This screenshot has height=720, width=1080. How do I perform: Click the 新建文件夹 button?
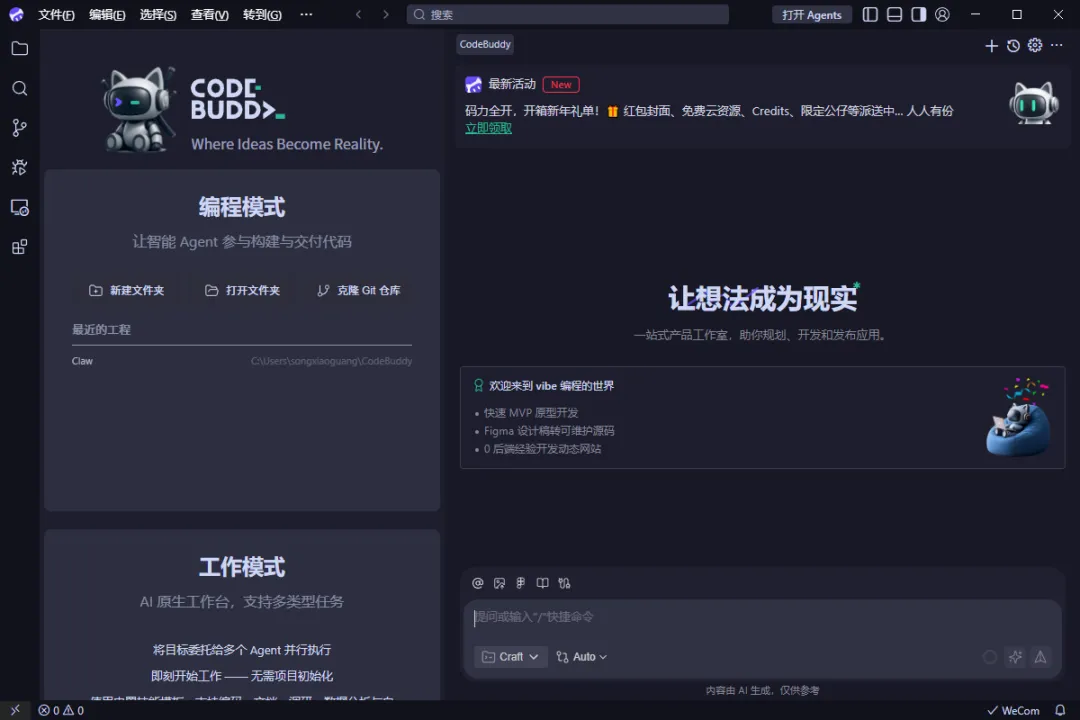coord(127,291)
